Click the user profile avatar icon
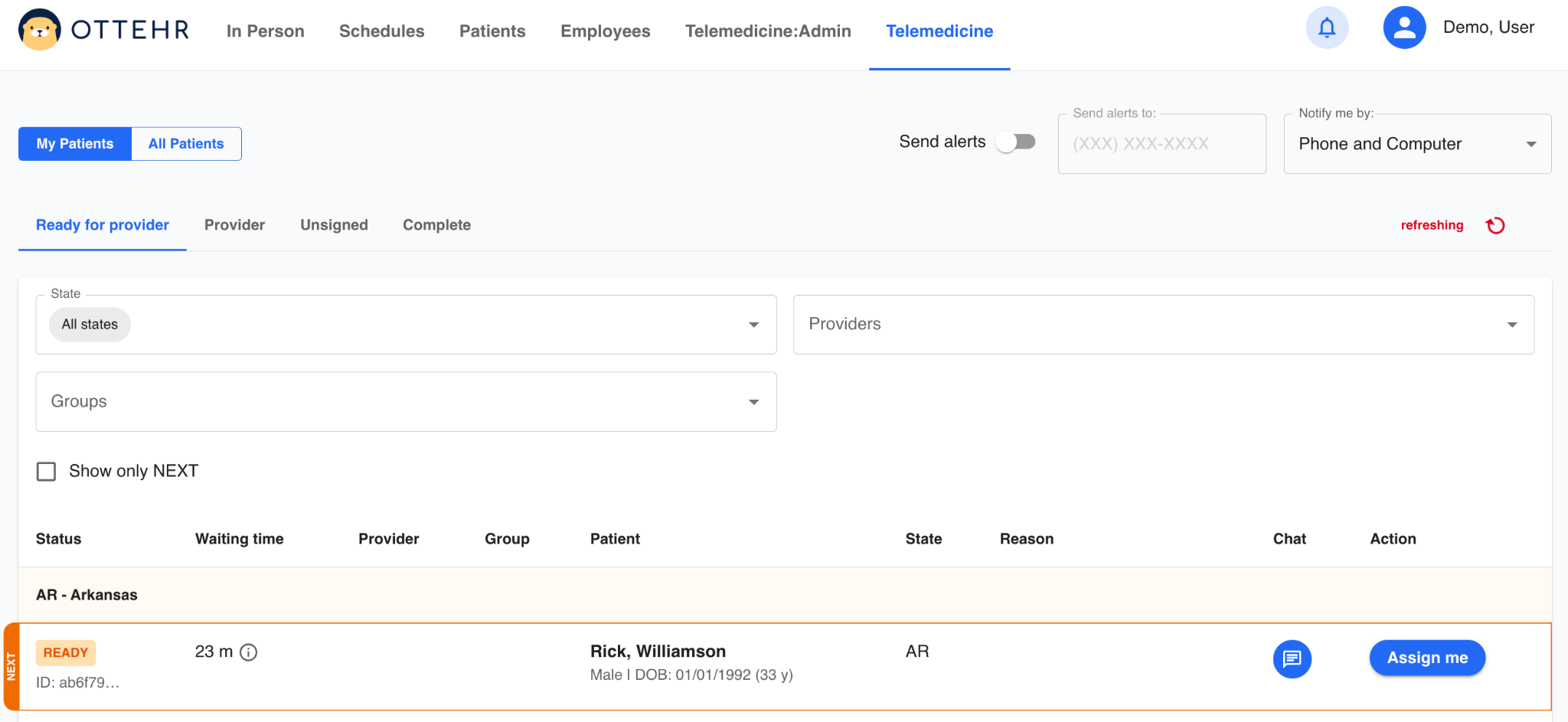 pos(1404,28)
